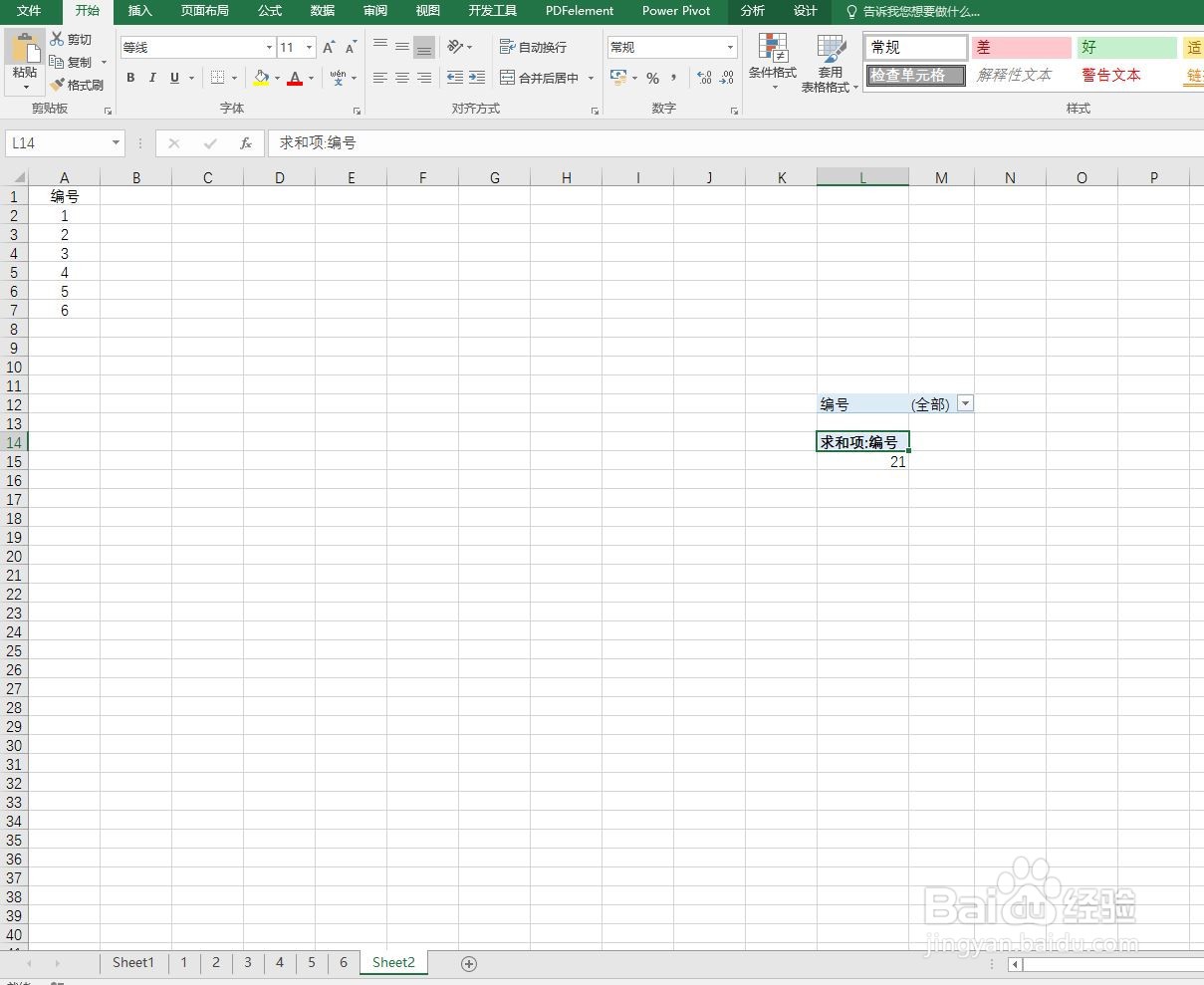Click the increase indent icon
The height and width of the screenshot is (985, 1204).
pos(477,78)
